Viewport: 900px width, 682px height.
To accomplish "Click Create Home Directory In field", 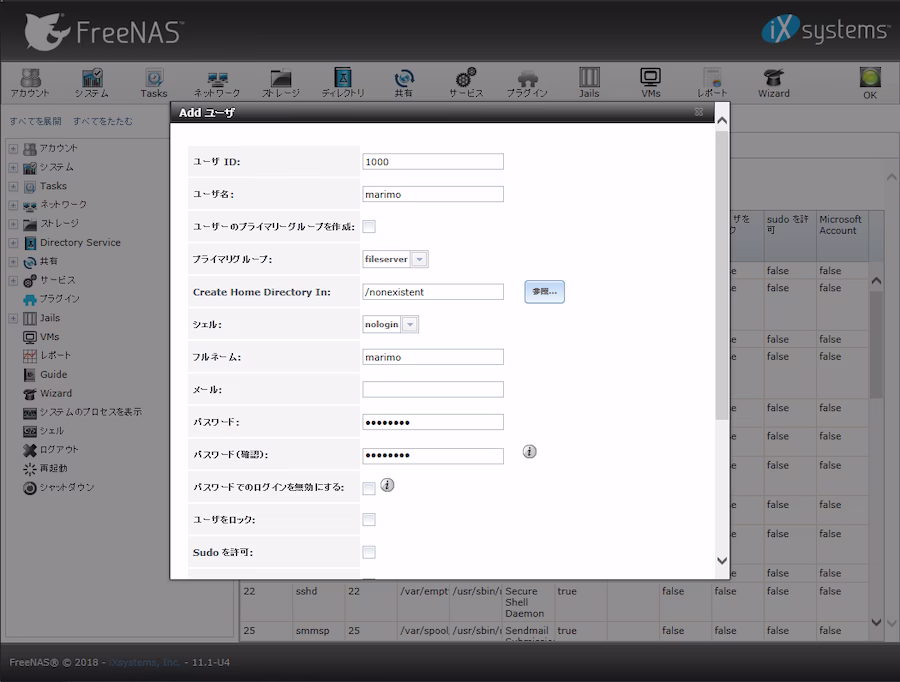I will click(433, 292).
